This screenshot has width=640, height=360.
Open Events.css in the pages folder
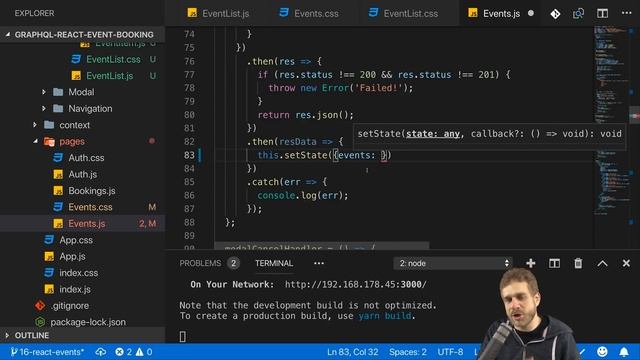click(90, 207)
